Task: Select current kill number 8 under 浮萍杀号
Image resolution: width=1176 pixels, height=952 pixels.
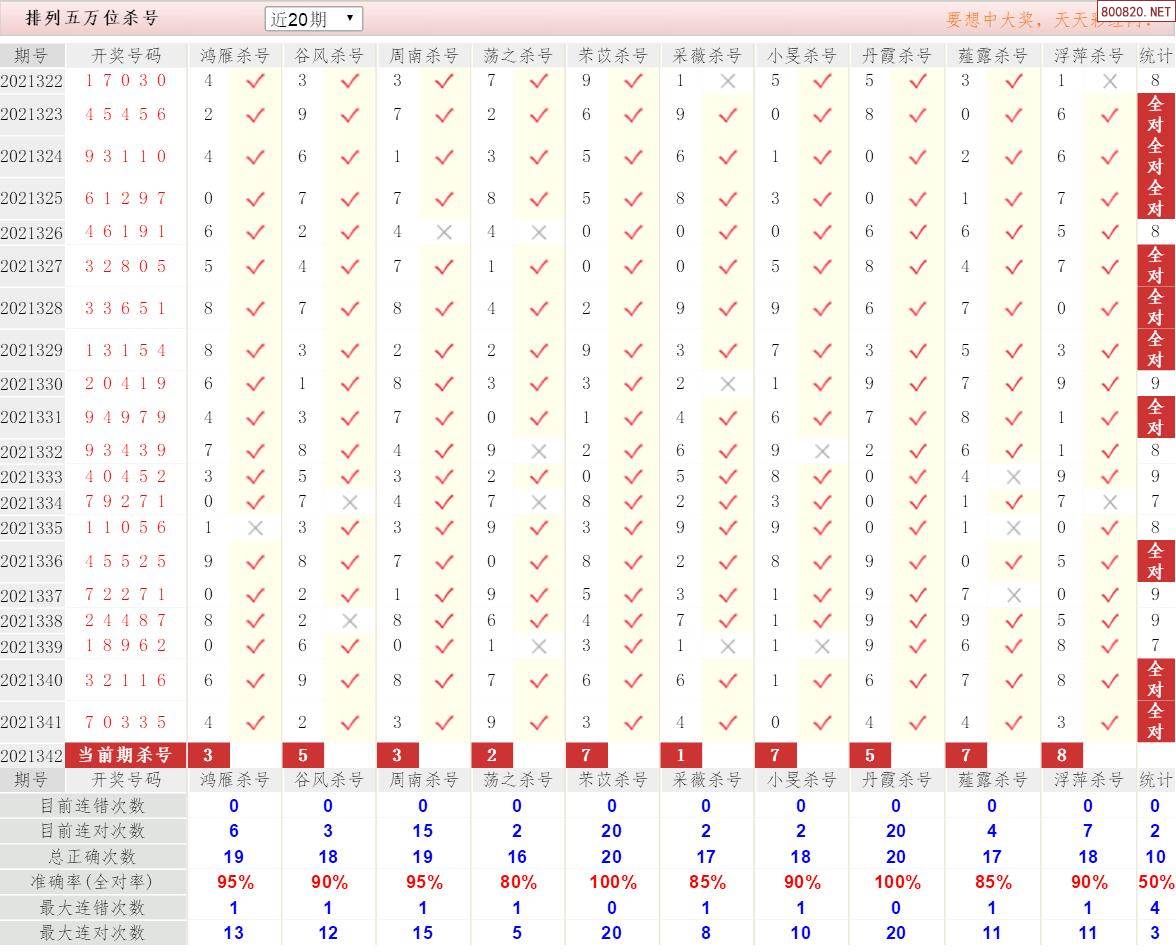Action: (1062, 755)
